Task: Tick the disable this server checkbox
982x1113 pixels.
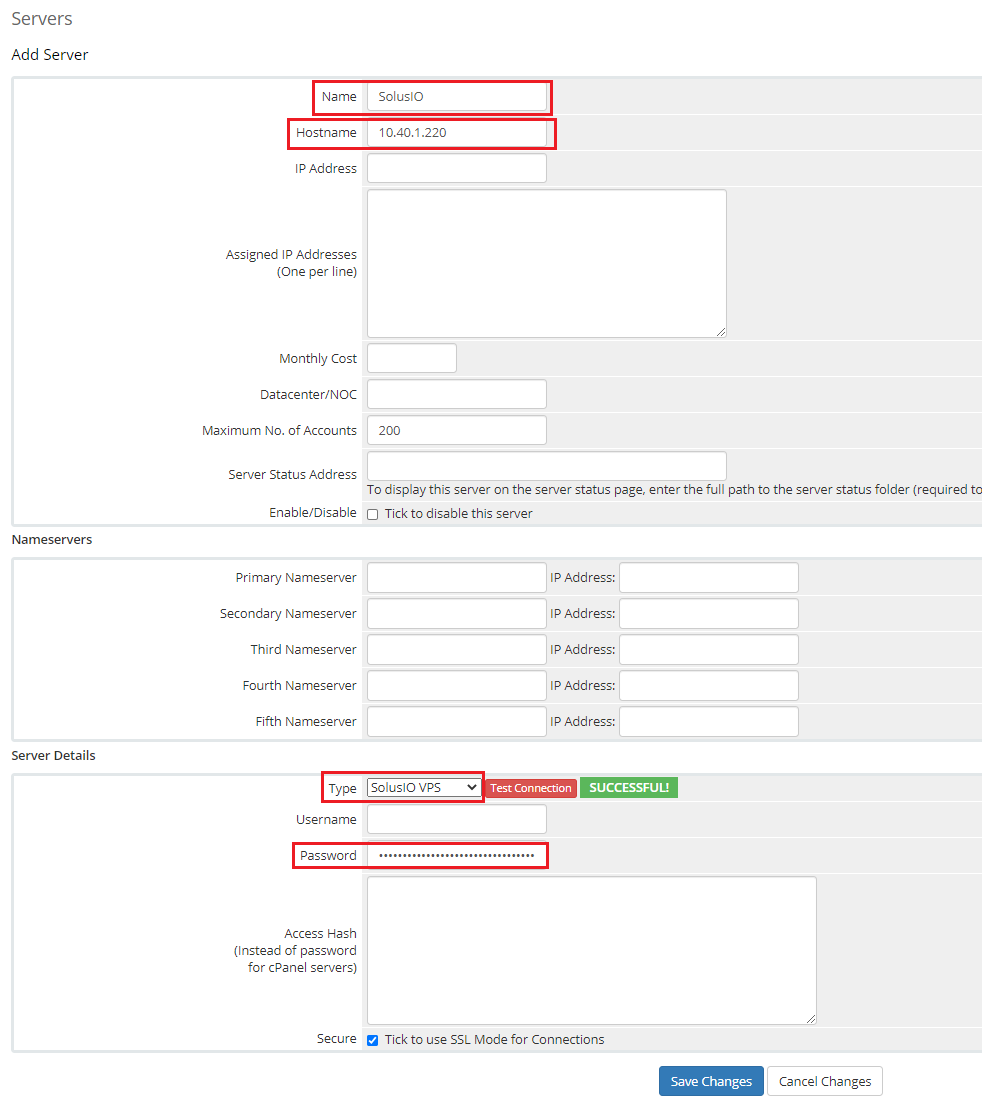Action: [373, 514]
